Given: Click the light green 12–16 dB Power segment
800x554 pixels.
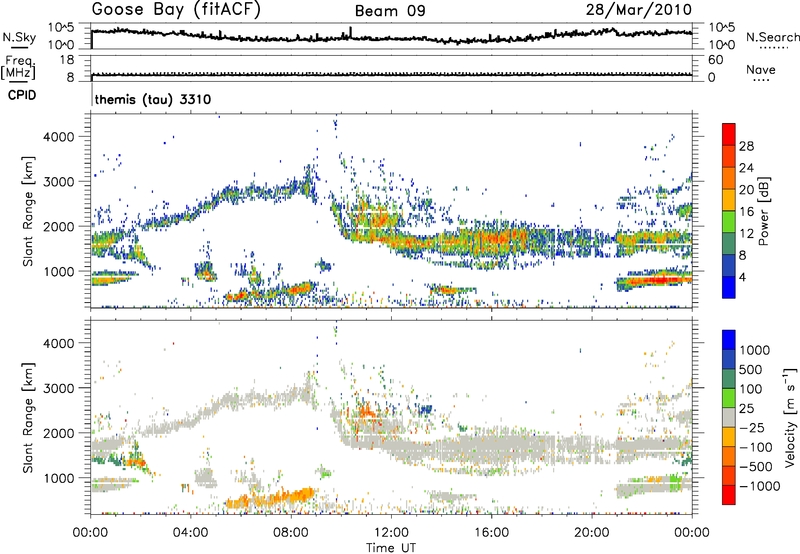Looking at the screenshot, I should pos(729,221).
